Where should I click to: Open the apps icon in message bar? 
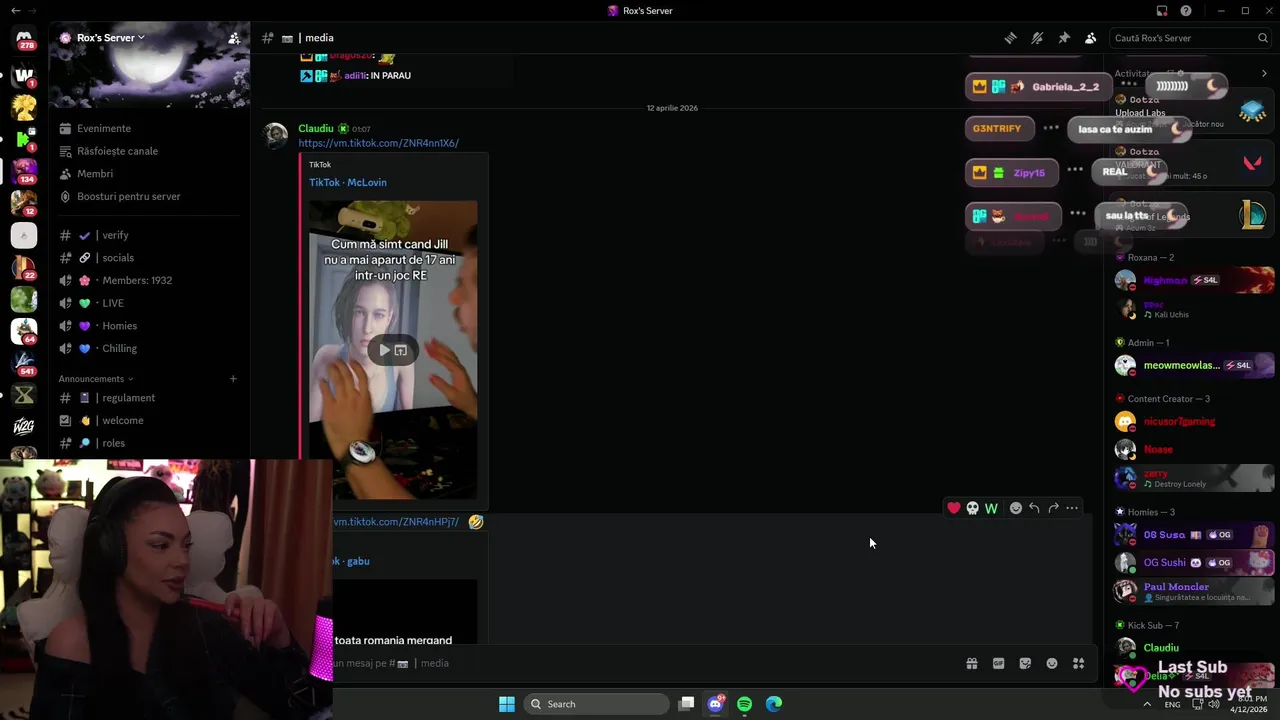(x=1078, y=663)
